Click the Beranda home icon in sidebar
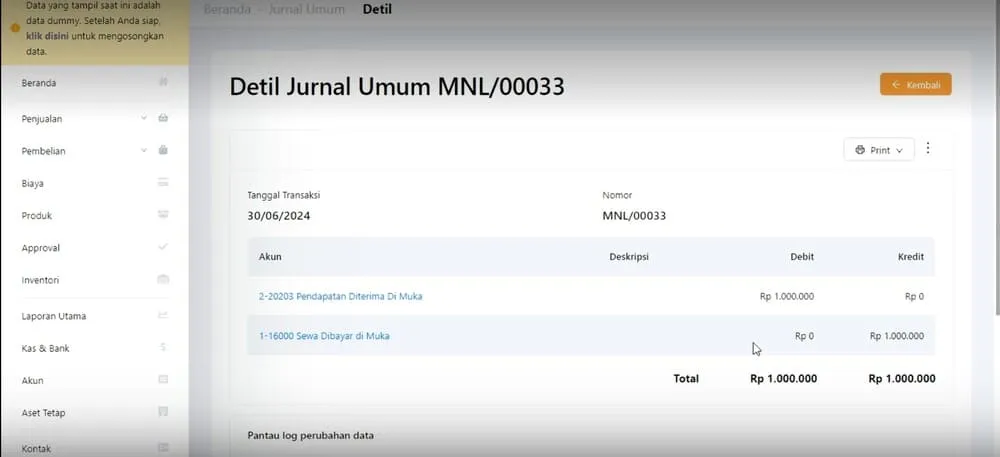This screenshot has width=1000, height=457. pyautogui.click(x=163, y=82)
